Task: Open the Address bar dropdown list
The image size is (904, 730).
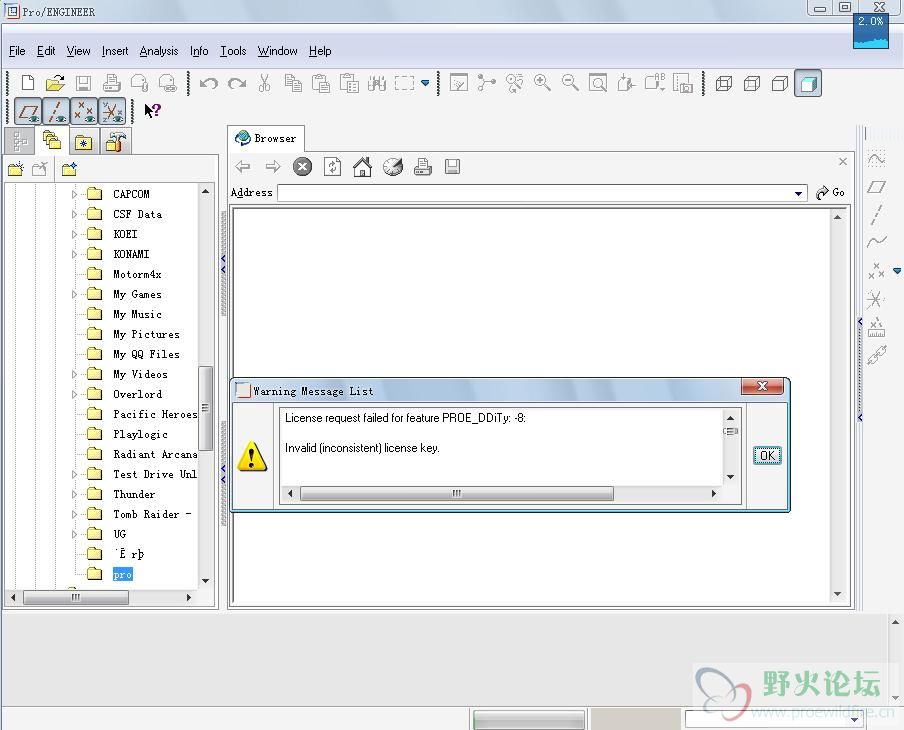Action: click(798, 193)
